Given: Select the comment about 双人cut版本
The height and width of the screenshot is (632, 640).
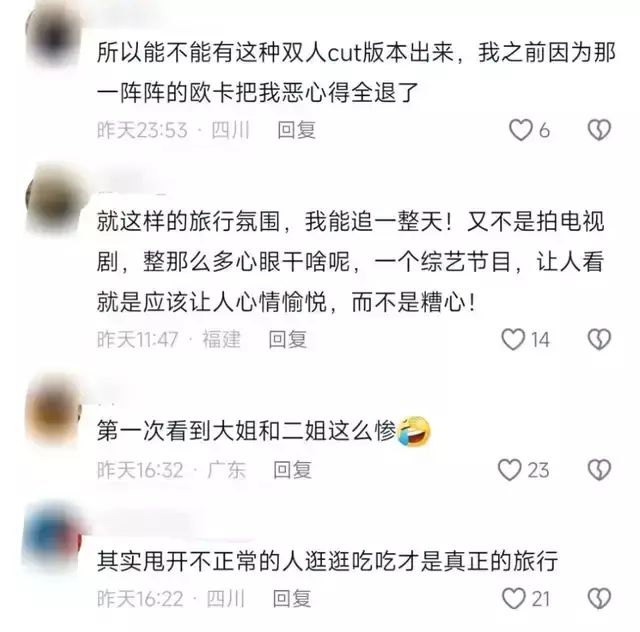Looking at the screenshot, I should click(x=356, y=73).
